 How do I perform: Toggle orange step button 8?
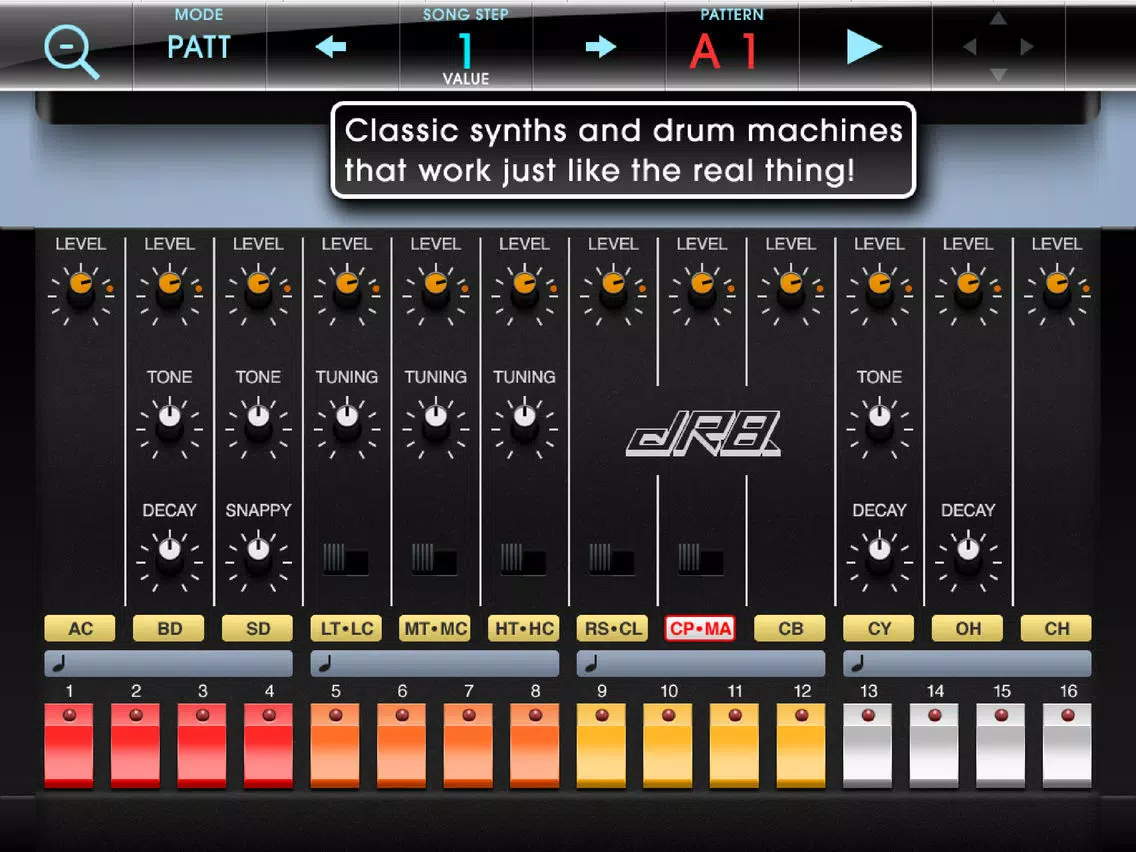tap(535, 746)
